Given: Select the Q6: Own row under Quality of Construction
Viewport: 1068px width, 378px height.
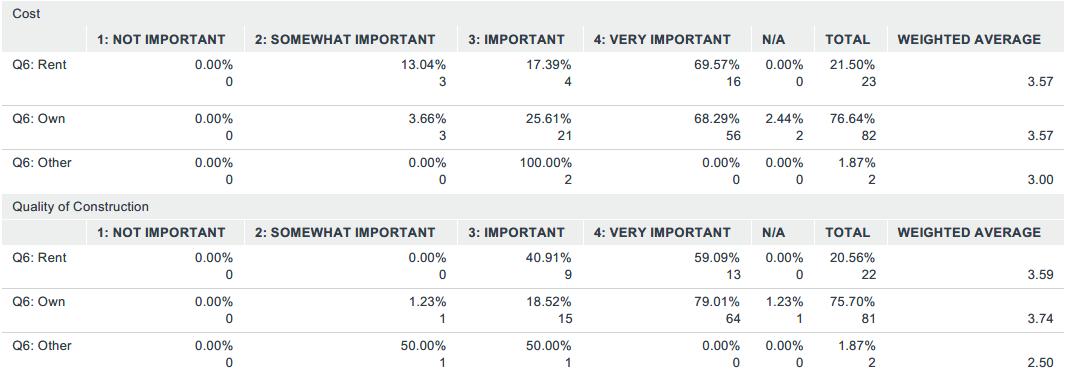Looking at the screenshot, I should coord(534,310).
